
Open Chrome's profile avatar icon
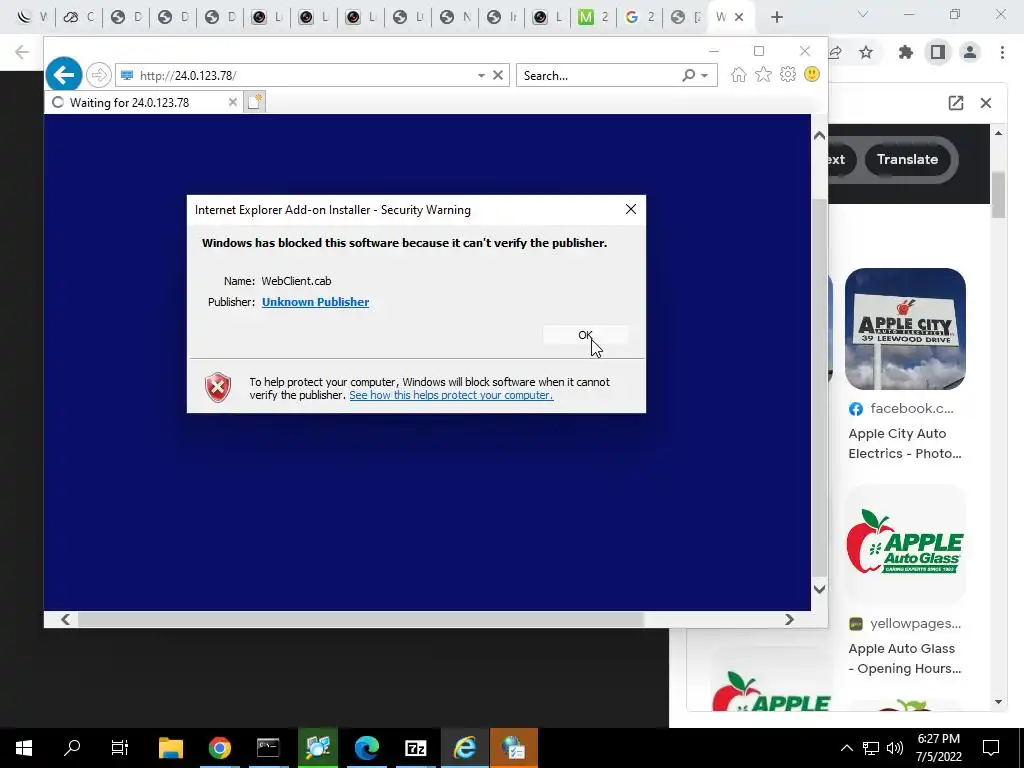click(x=970, y=52)
